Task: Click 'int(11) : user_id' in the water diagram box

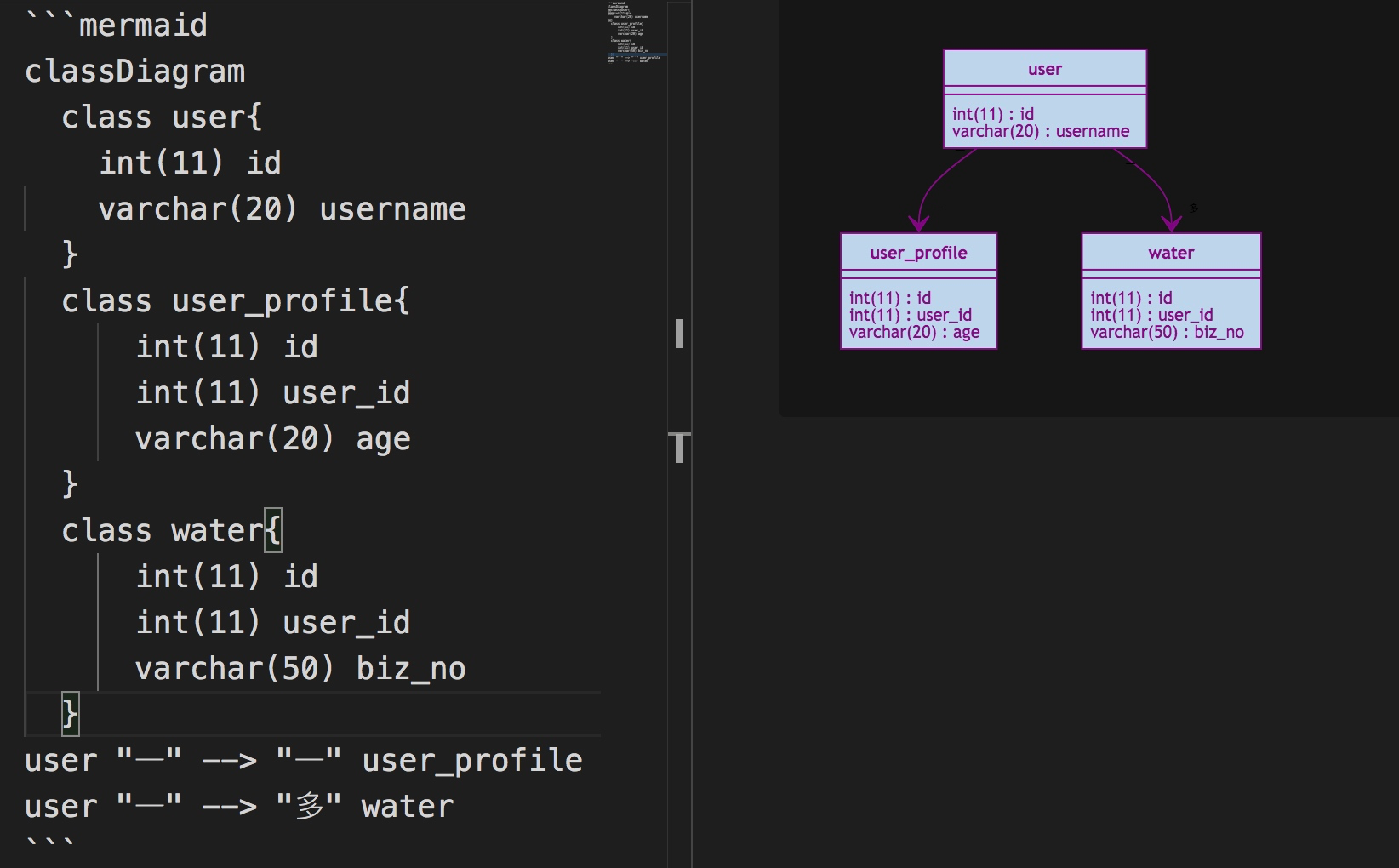Action: pyautogui.click(x=1152, y=315)
